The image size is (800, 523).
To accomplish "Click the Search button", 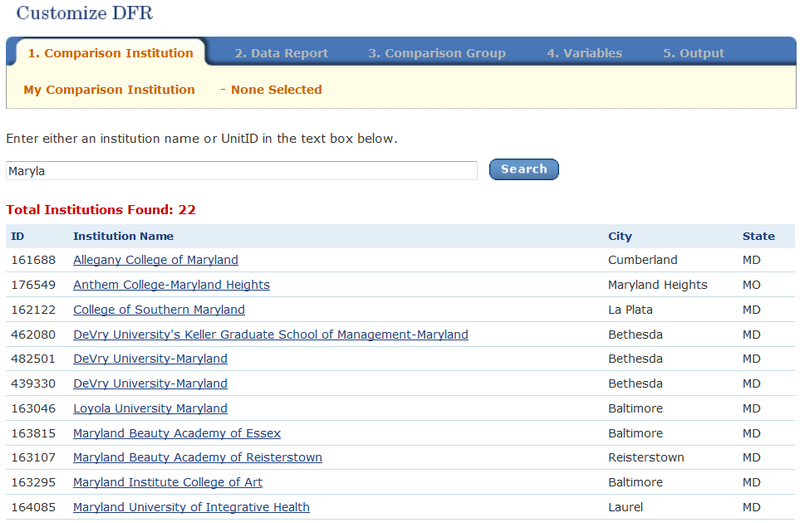I will click(524, 169).
